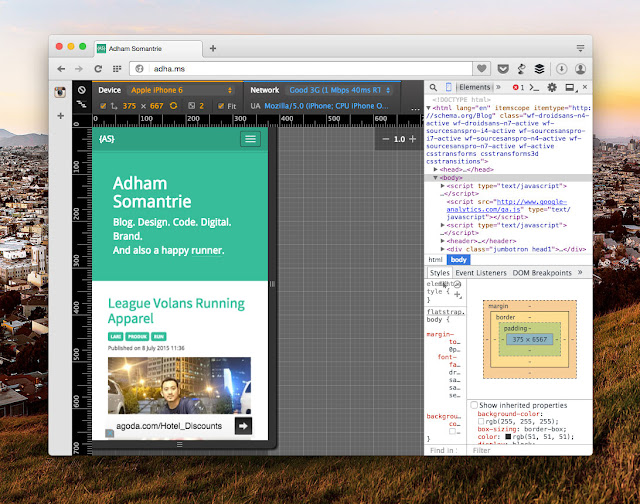Expand the header element node
The height and width of the screenshot is (504, 640).
coord(442,241)
